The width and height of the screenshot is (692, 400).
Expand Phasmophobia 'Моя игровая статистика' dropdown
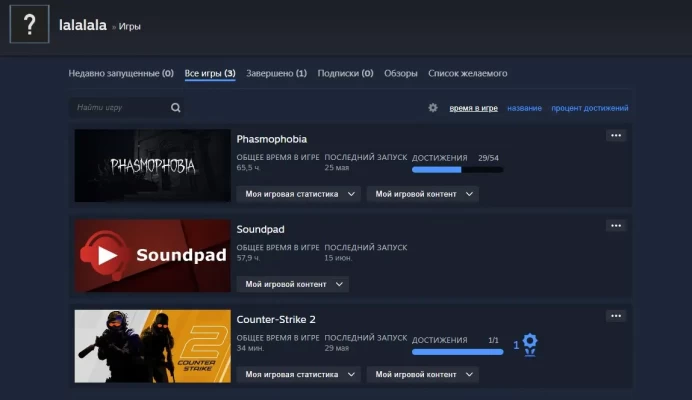(x=299, y=194)
